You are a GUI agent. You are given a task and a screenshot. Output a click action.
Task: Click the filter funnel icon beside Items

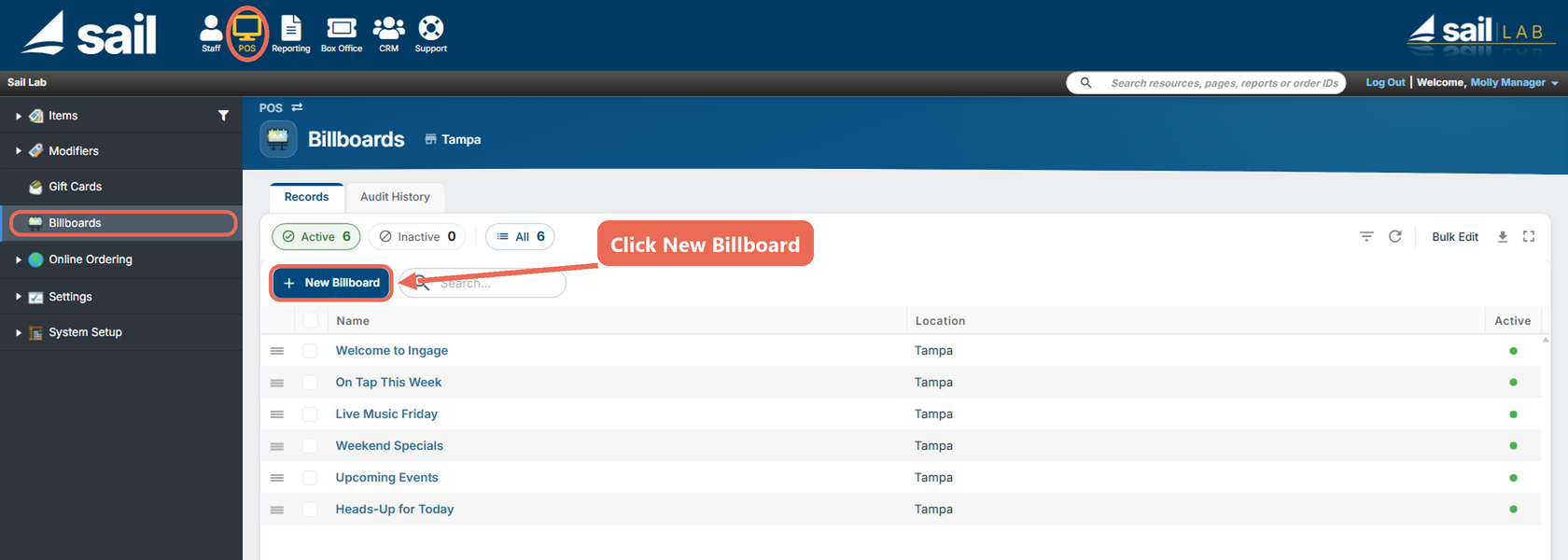pos(223,116)
